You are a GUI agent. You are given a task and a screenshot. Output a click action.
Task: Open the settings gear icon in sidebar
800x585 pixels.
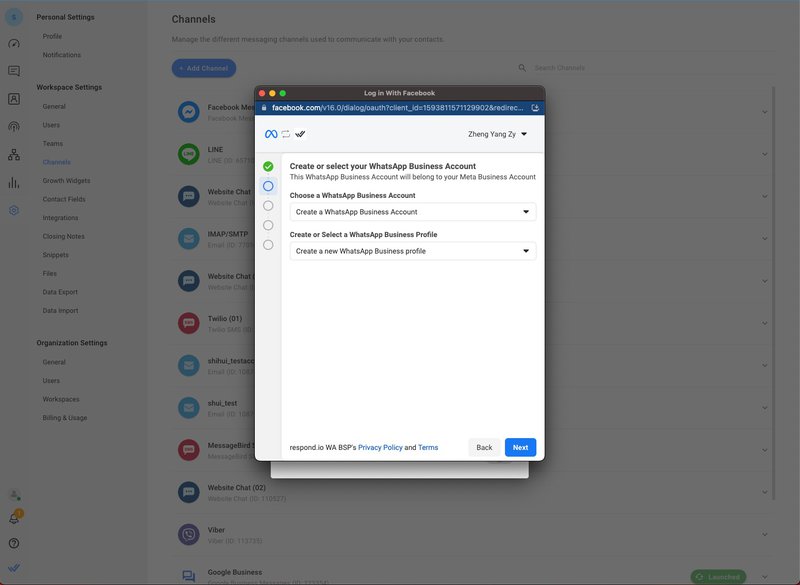click(x=14, y=210)
